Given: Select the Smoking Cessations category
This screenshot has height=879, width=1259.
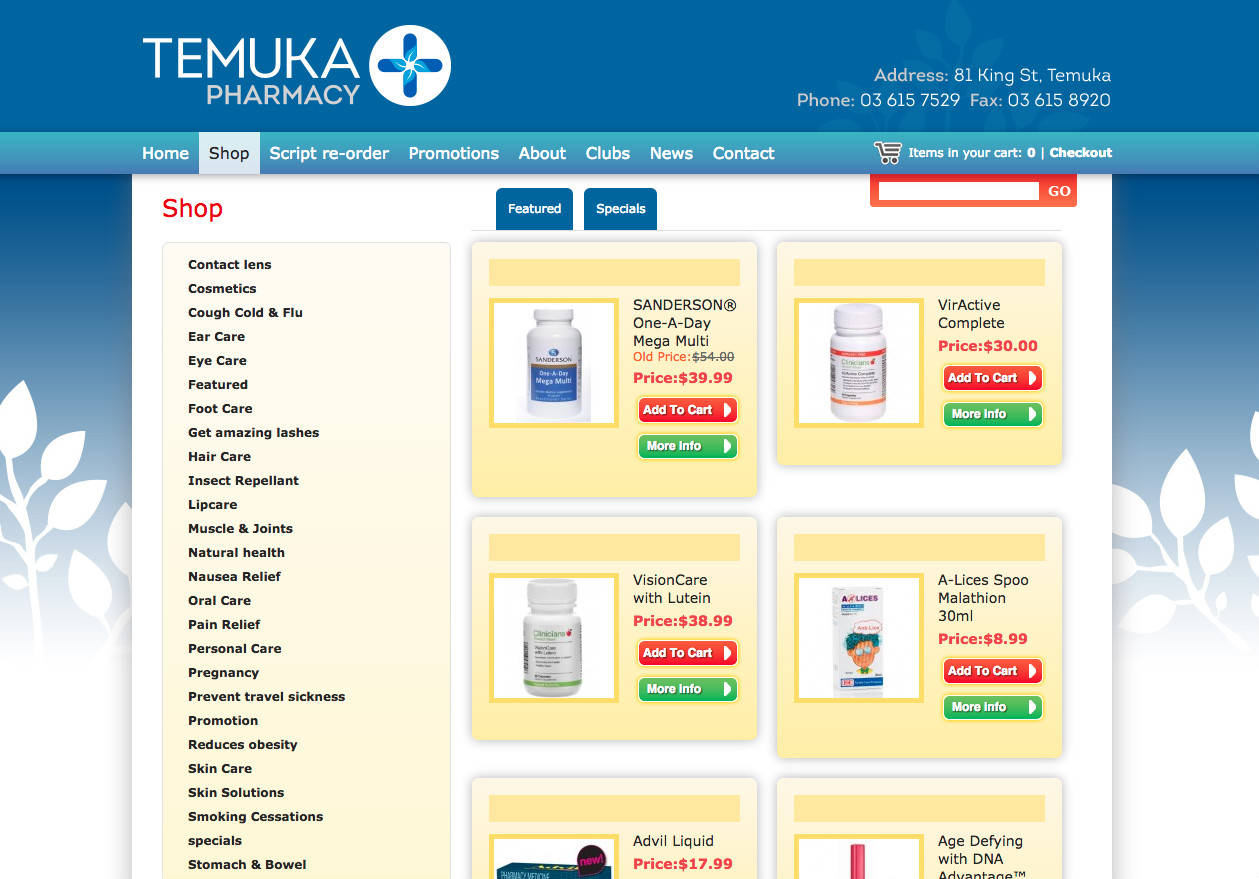Looking at the screenshot, I should tap(256, 817).
